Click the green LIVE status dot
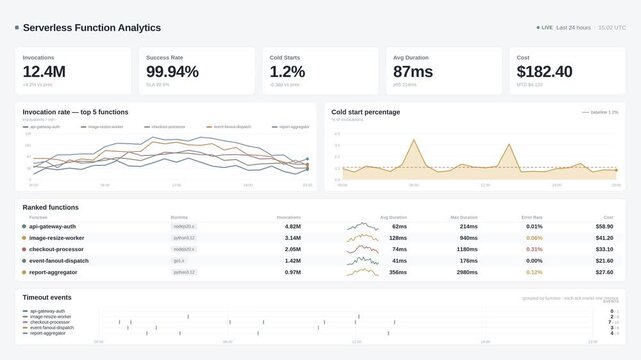641x360 pixels. pyautogui.click(x=538, y=28)
